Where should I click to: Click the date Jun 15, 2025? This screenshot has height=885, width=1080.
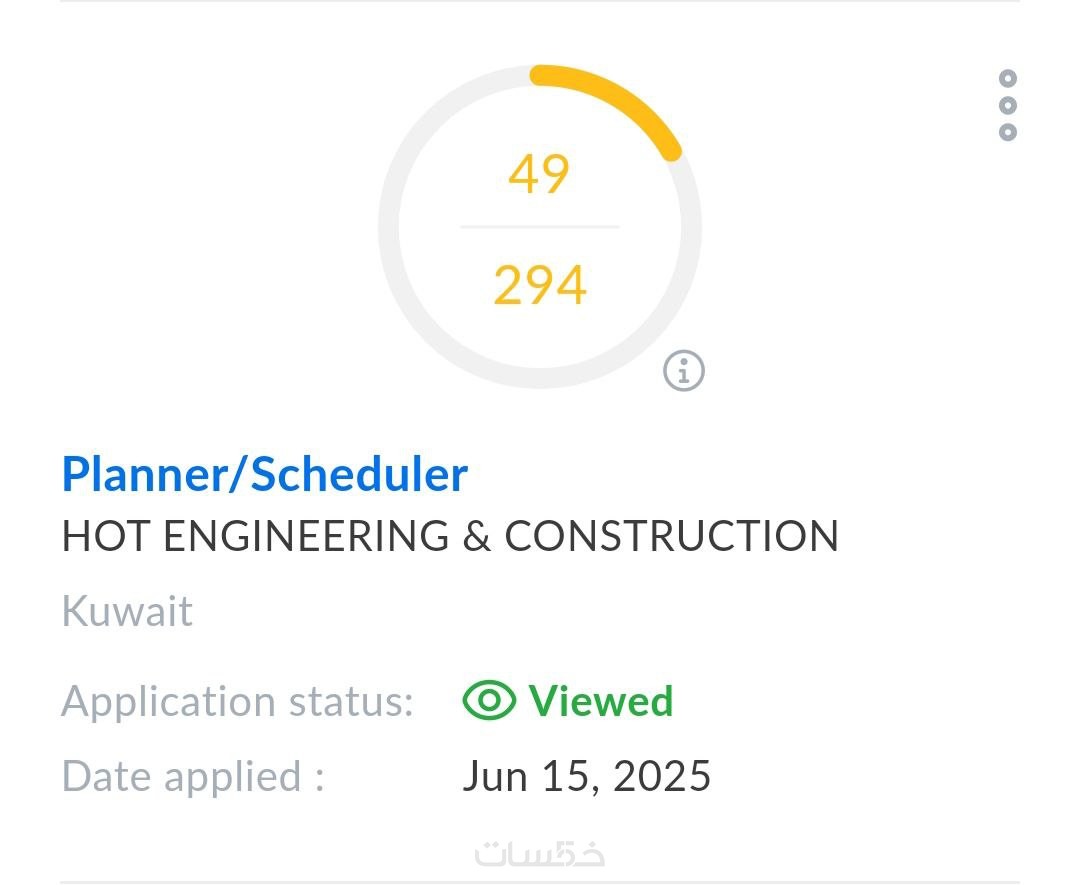pyautogui.click(x=586, y=776)
